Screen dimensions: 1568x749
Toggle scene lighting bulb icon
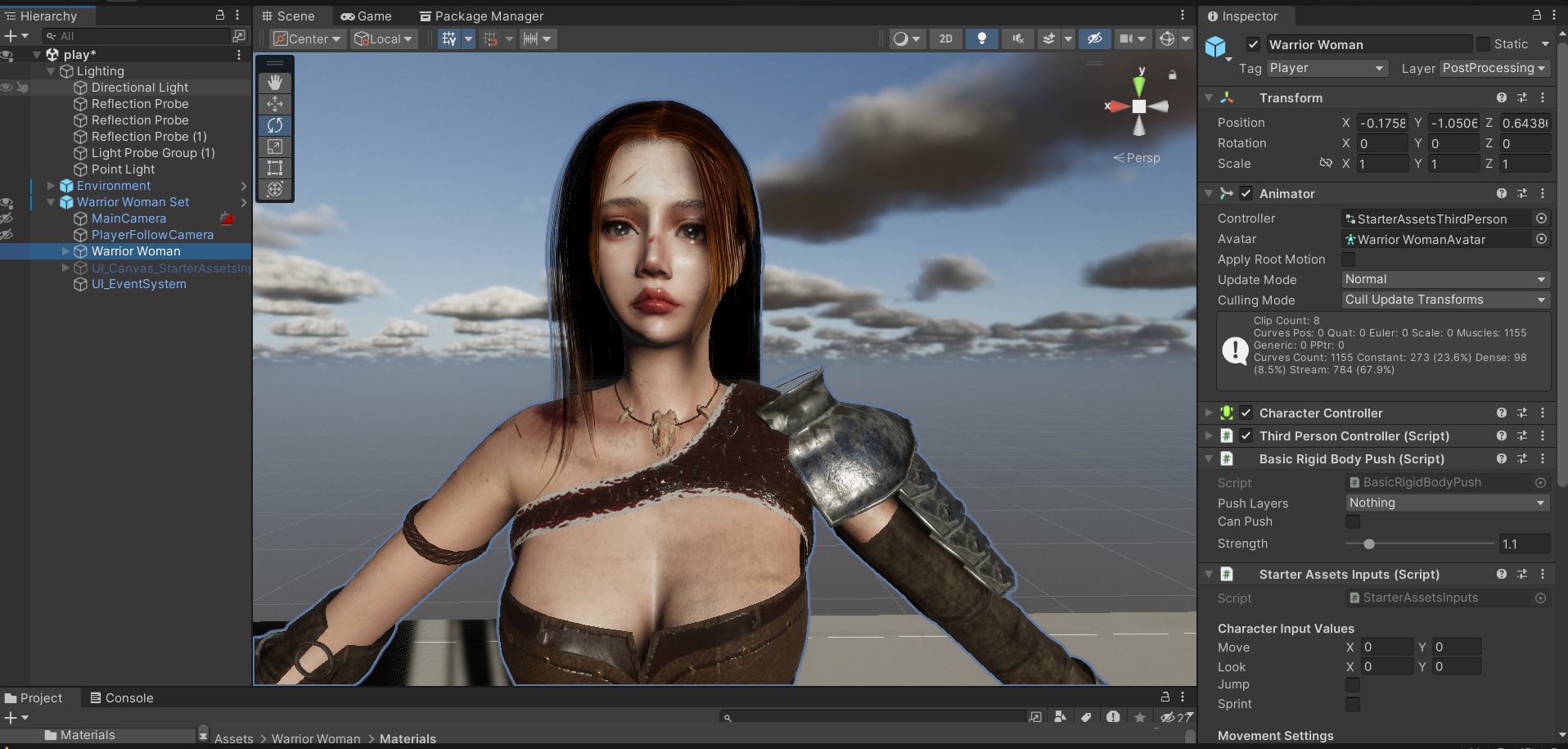click(x=981, y=38)
